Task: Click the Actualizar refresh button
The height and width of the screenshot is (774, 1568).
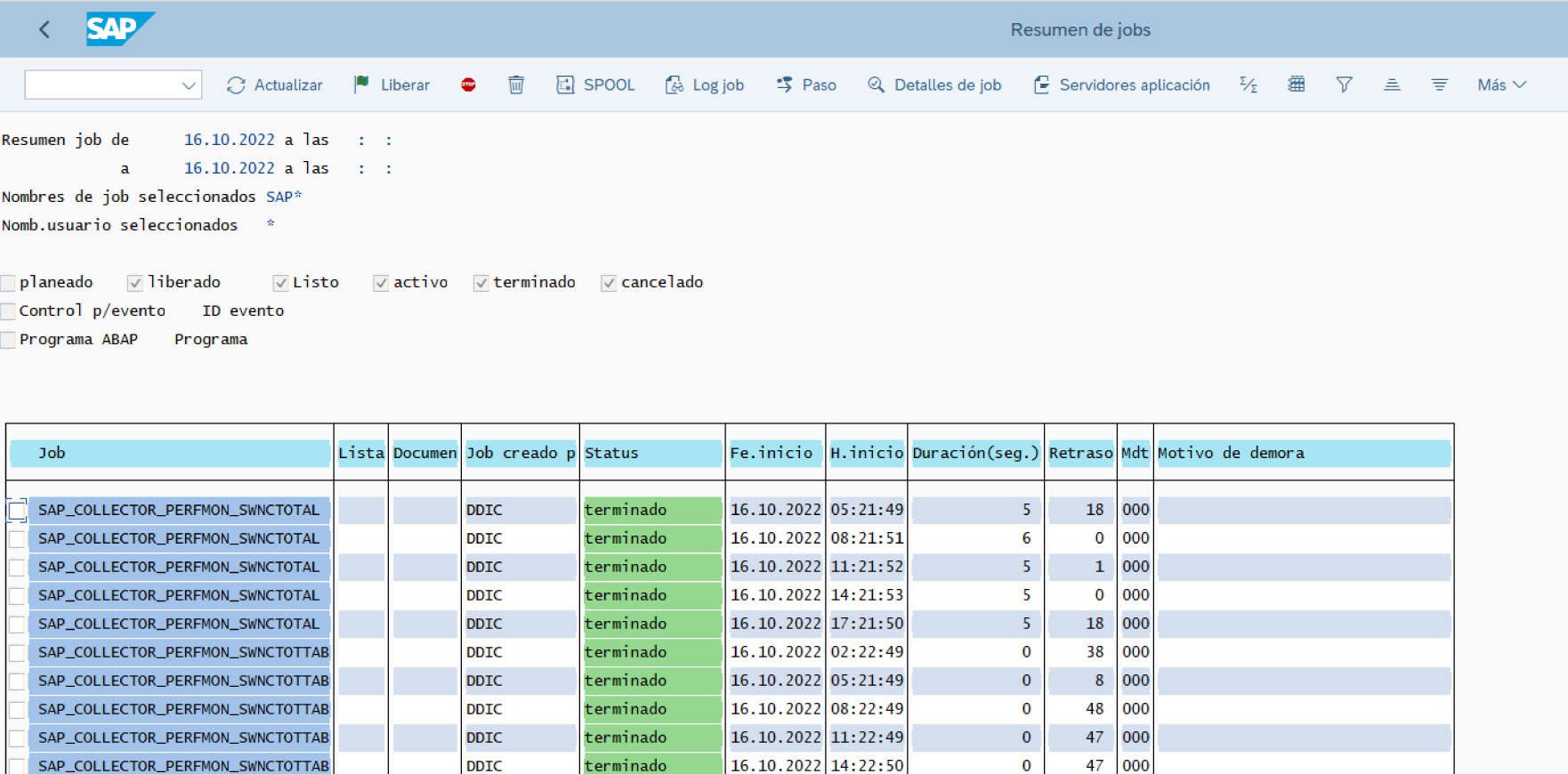Action: pos(275,85)
